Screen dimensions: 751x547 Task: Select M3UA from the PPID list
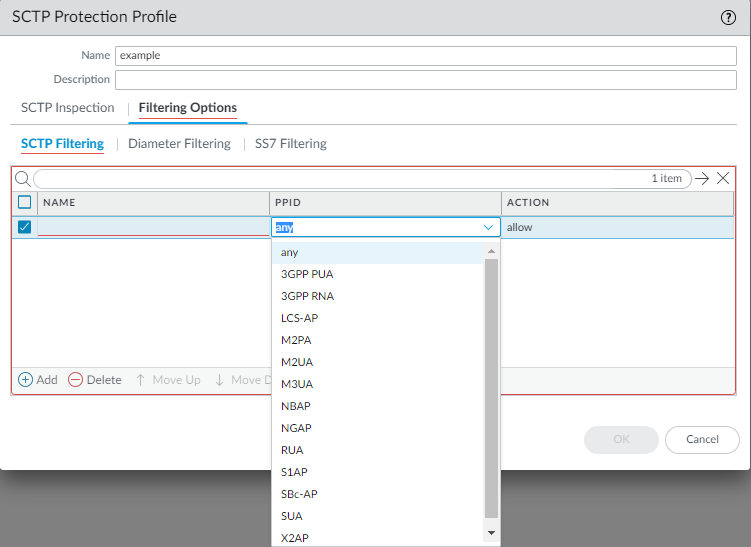tap(297, 384)
